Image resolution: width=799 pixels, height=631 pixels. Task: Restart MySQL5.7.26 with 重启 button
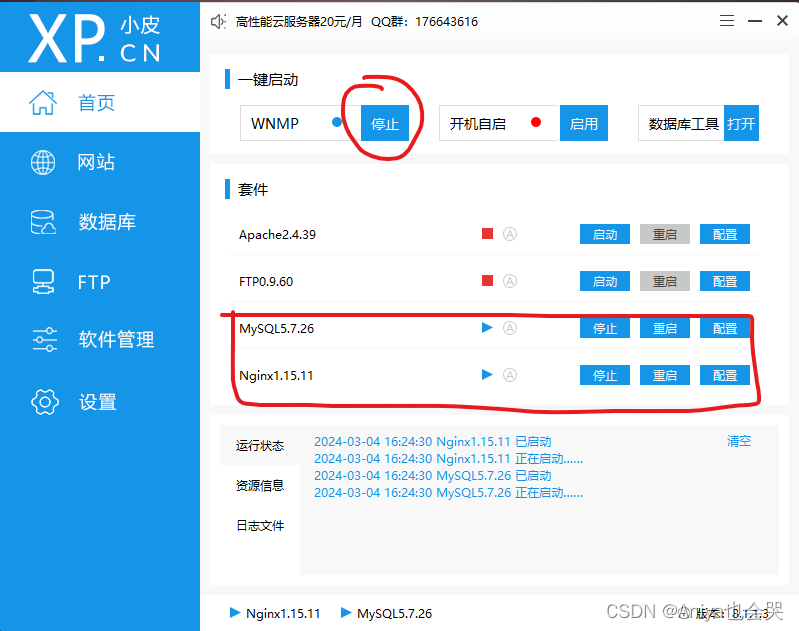tap(665, 328)
